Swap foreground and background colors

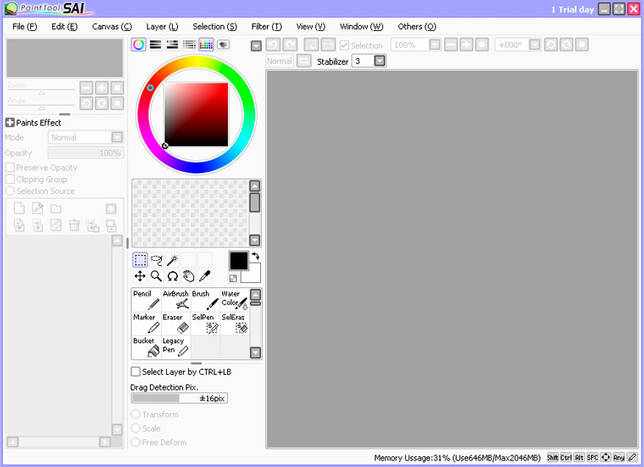tap(255, 256)
